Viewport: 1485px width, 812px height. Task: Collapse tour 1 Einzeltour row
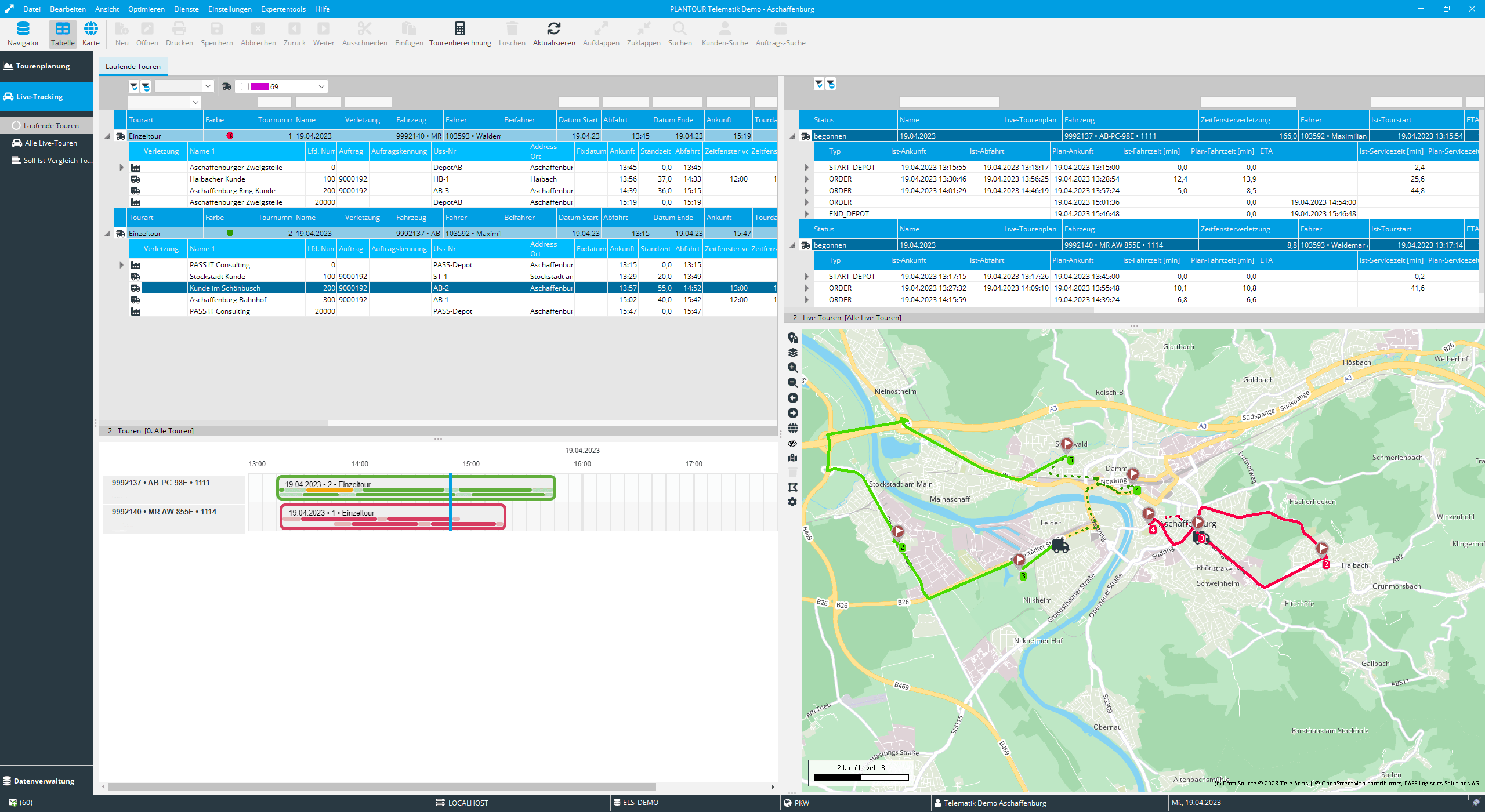tap(107, 136)
